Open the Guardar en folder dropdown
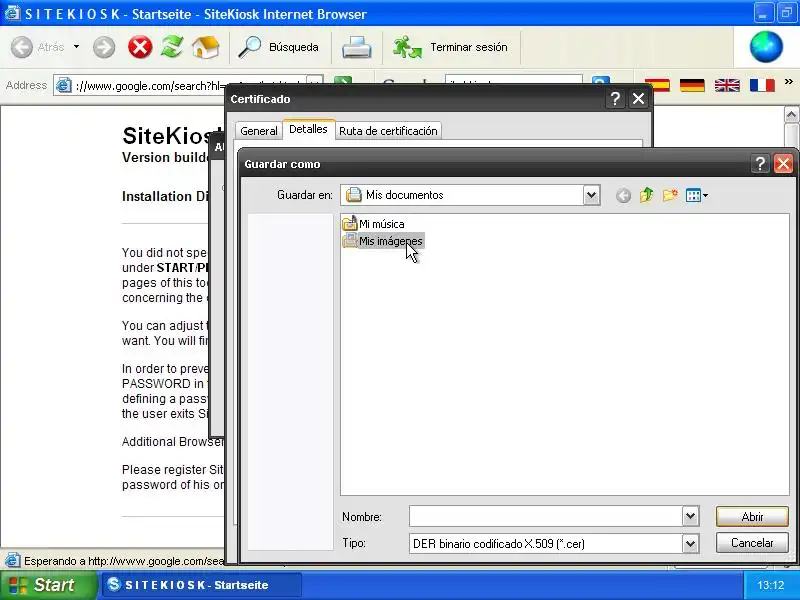Viewport: 800px width, 600px height. tap(591, 195)
